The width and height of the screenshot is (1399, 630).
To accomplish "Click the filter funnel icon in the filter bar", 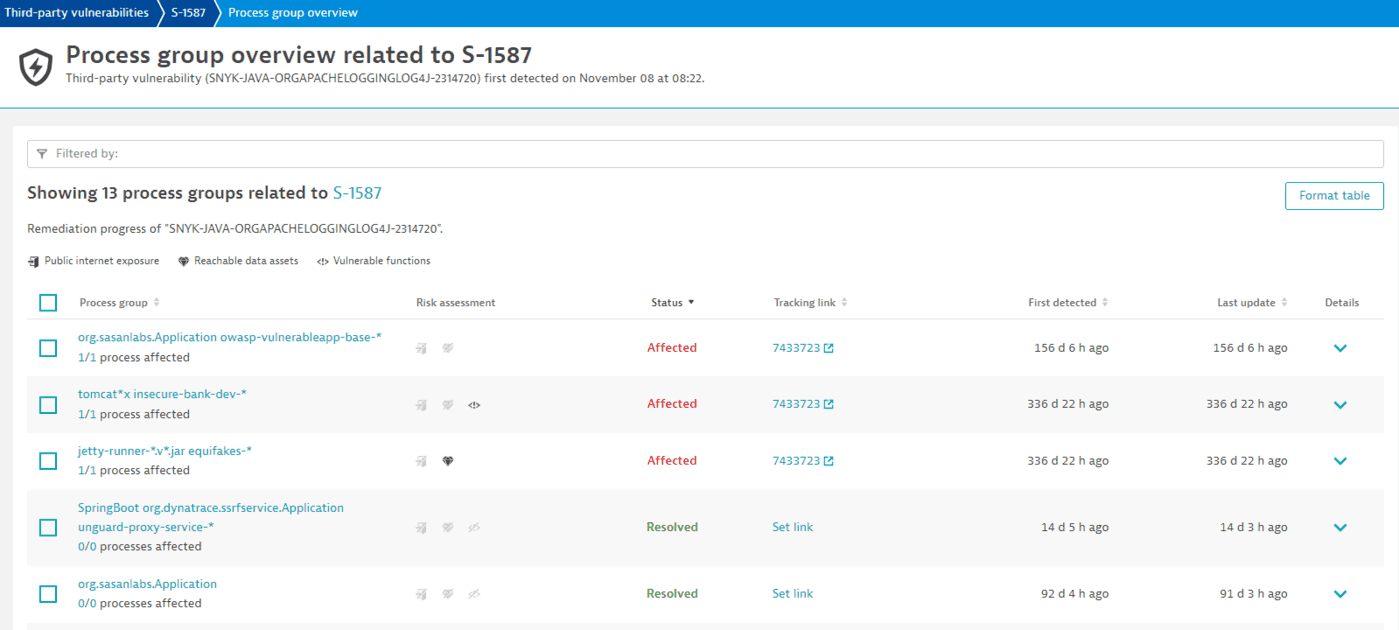I will pos(41,153).
